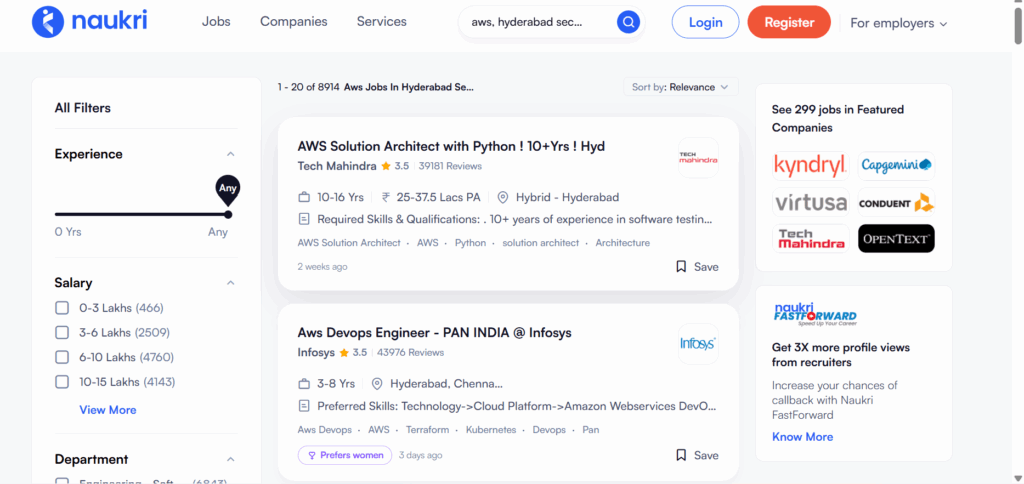Save the Aws Devops Engineer job

pyautogui.click(x=697, y=455)
